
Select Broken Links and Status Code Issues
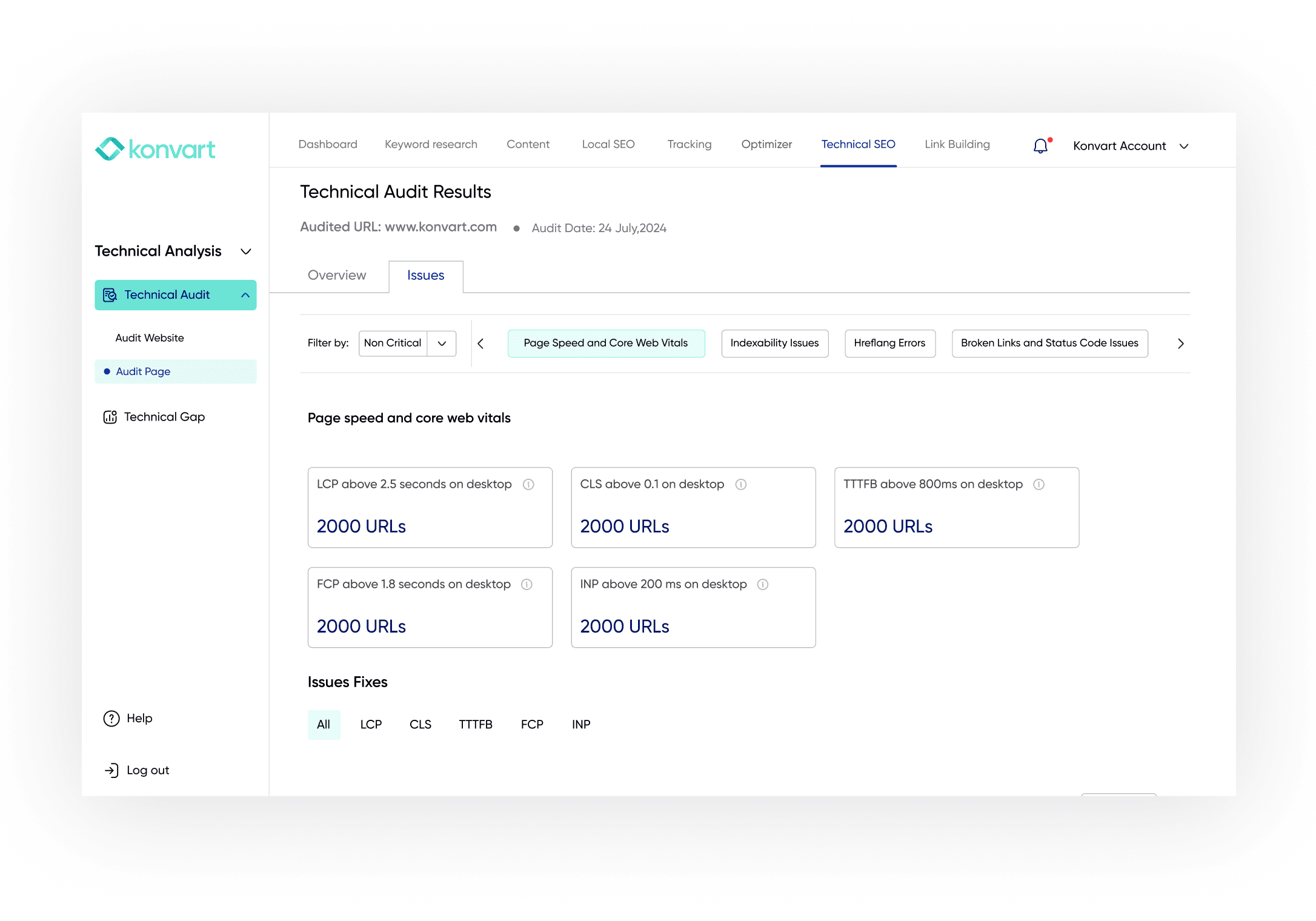tap(1049, 343)
